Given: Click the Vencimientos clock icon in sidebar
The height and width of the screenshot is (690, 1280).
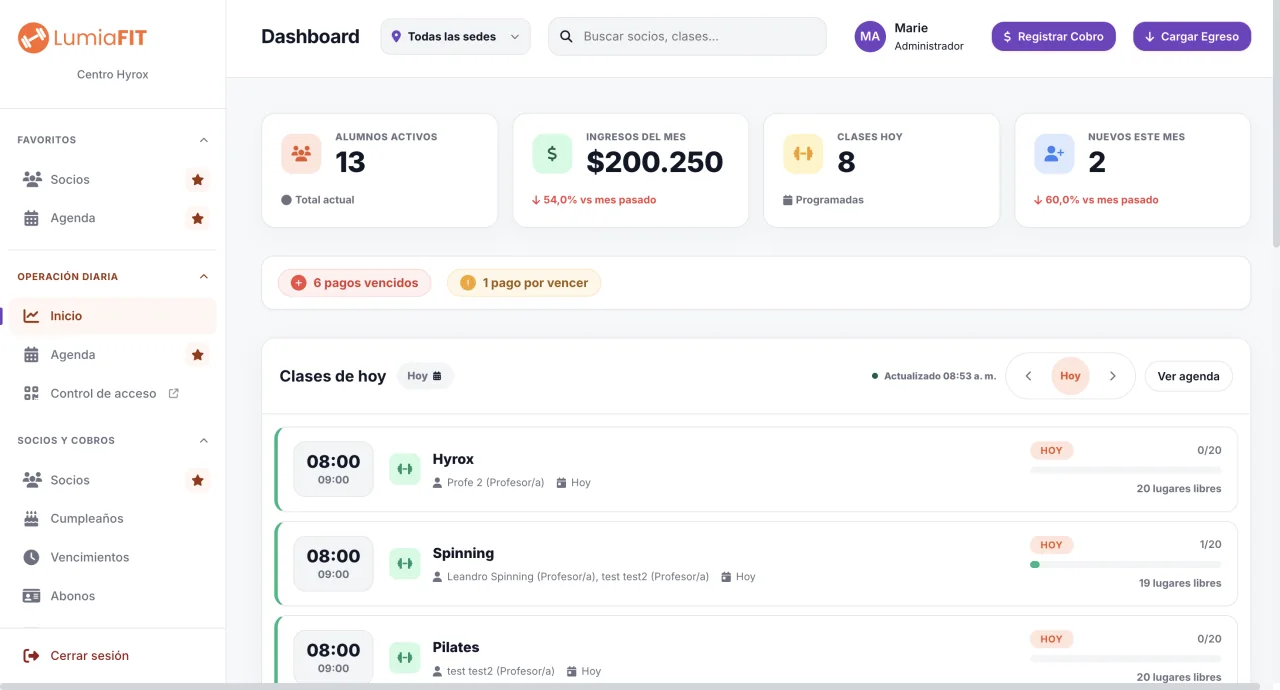Looking at the screenshot, I should 31,557.
